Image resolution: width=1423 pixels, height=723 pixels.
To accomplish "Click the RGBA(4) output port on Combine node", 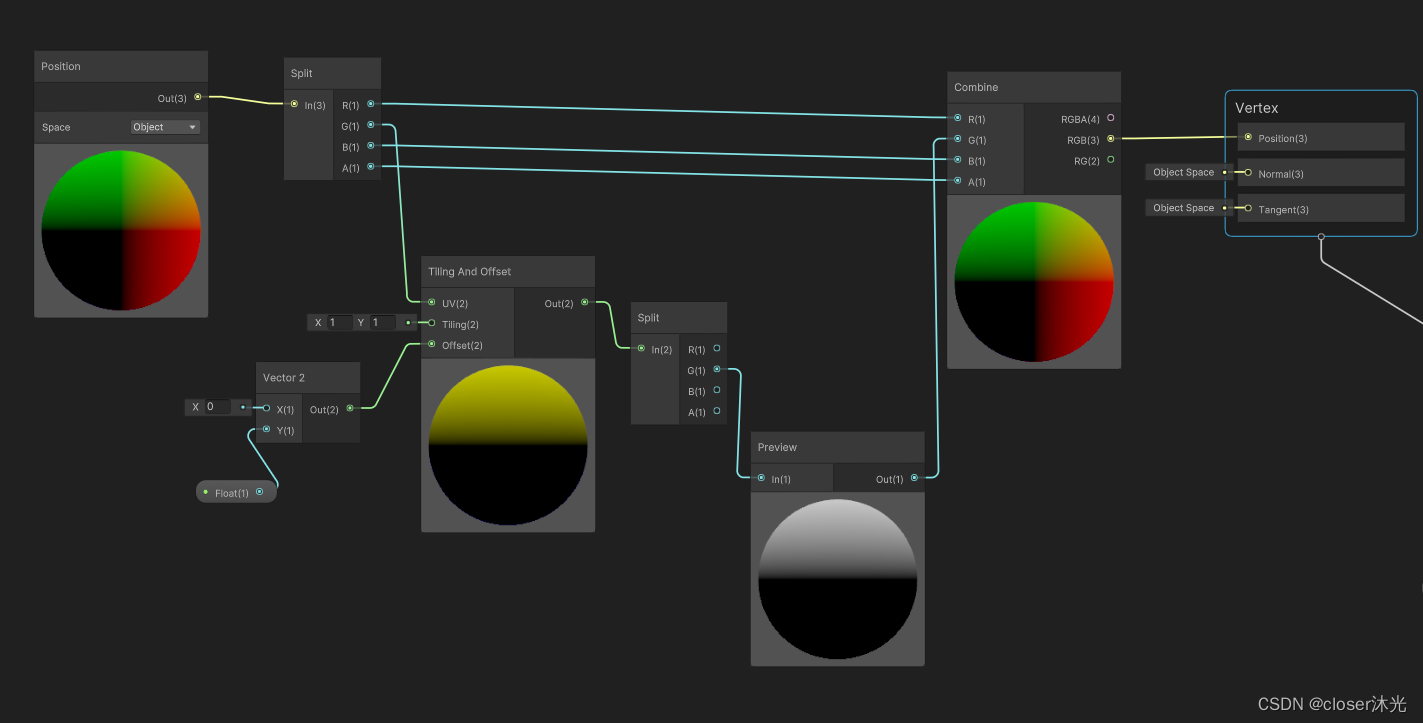I will 1110,119.
